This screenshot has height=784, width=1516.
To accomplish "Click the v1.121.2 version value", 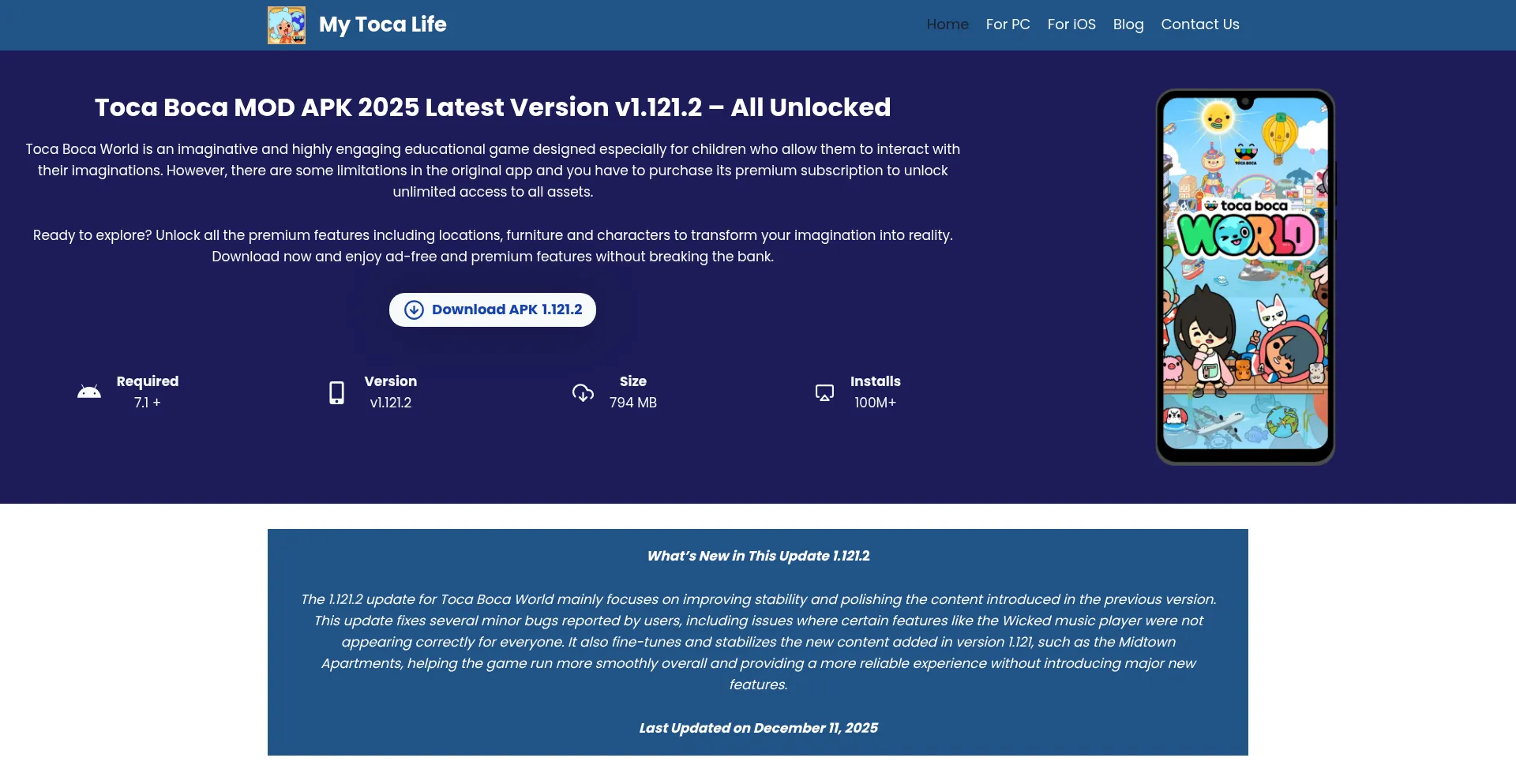I will point(390,403).
